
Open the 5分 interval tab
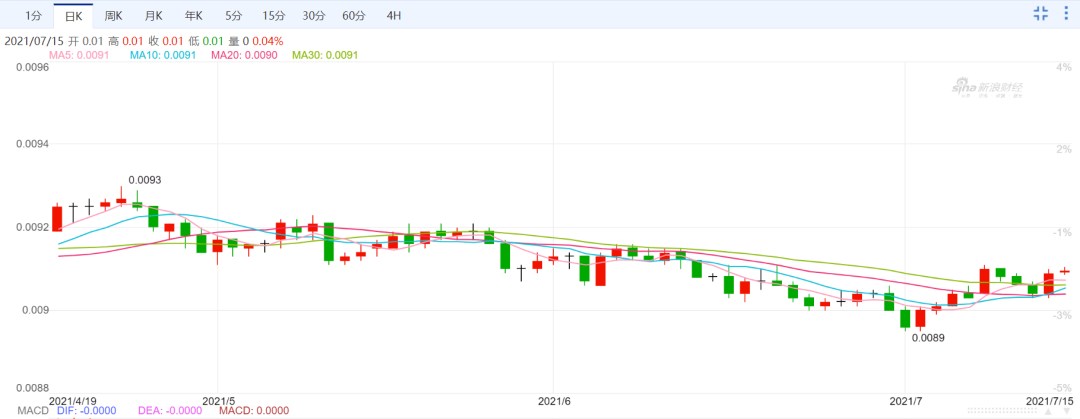click(233, 14)
